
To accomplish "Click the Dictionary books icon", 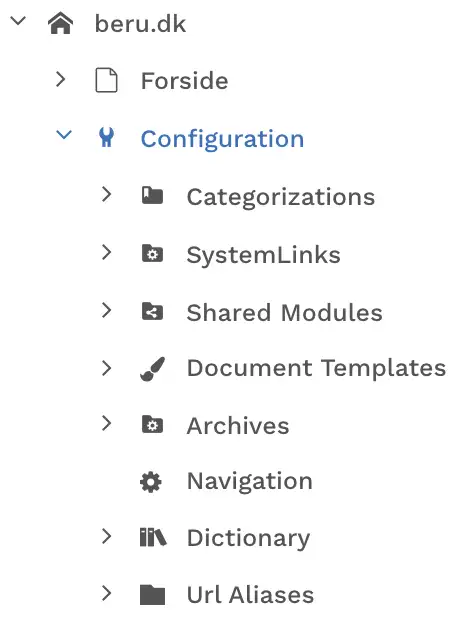I will [153, 537].
